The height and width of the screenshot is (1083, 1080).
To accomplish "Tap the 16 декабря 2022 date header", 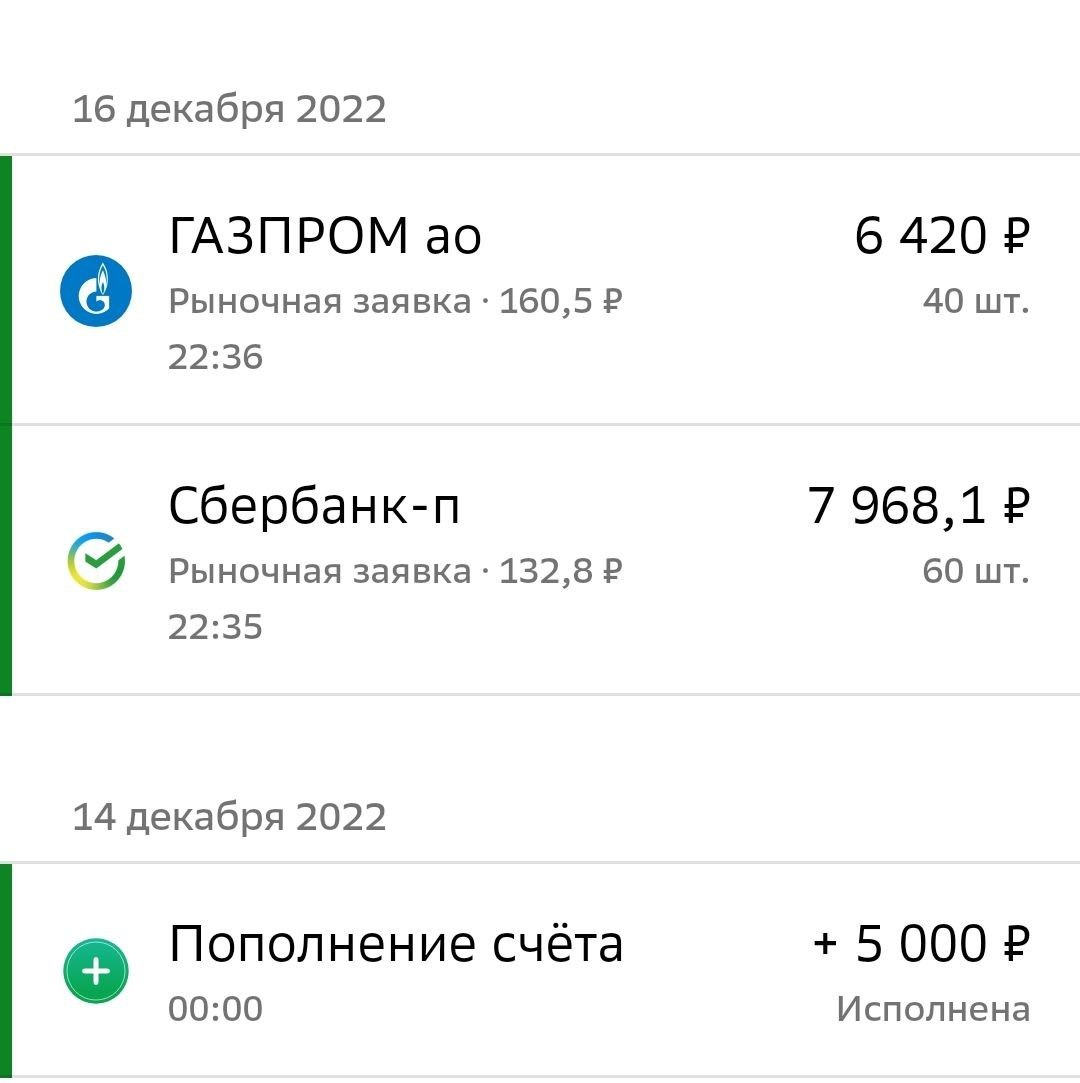I will click(229, 109).
